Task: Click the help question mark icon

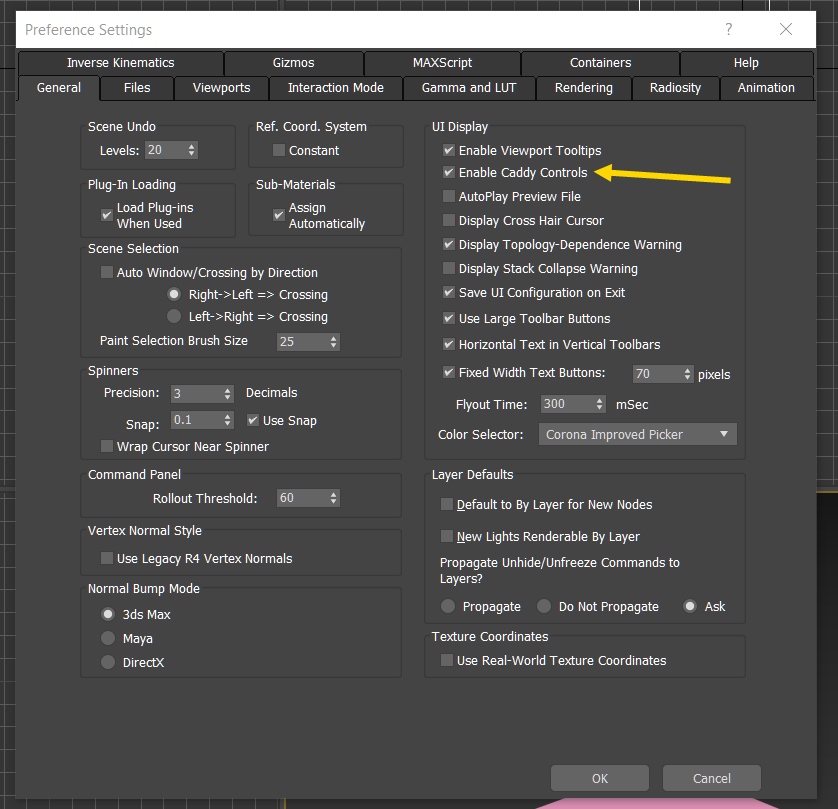Action: tap(728, 29)
